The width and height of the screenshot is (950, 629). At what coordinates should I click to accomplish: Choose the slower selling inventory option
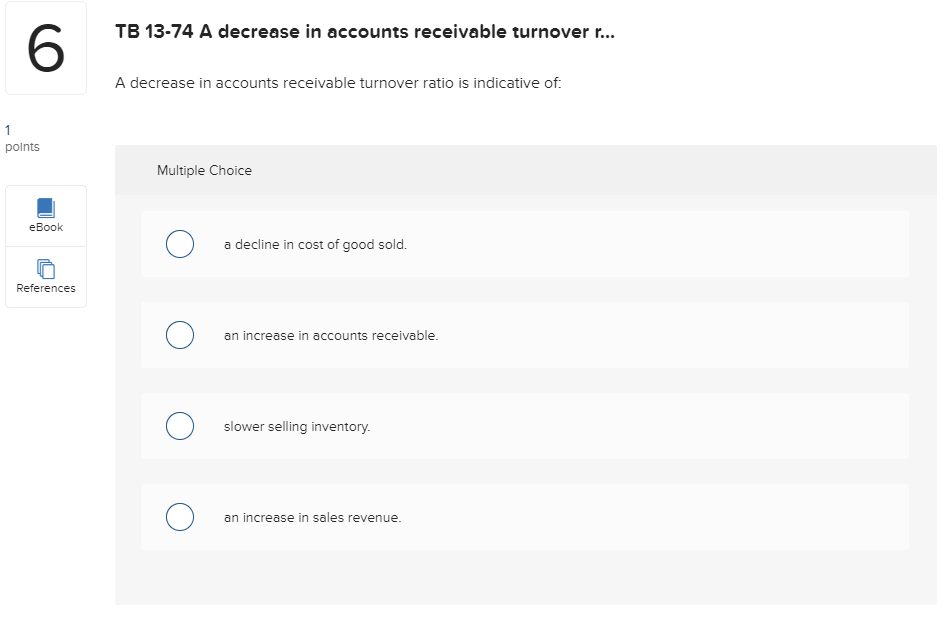pyautogui.click(x=180, y=425)
